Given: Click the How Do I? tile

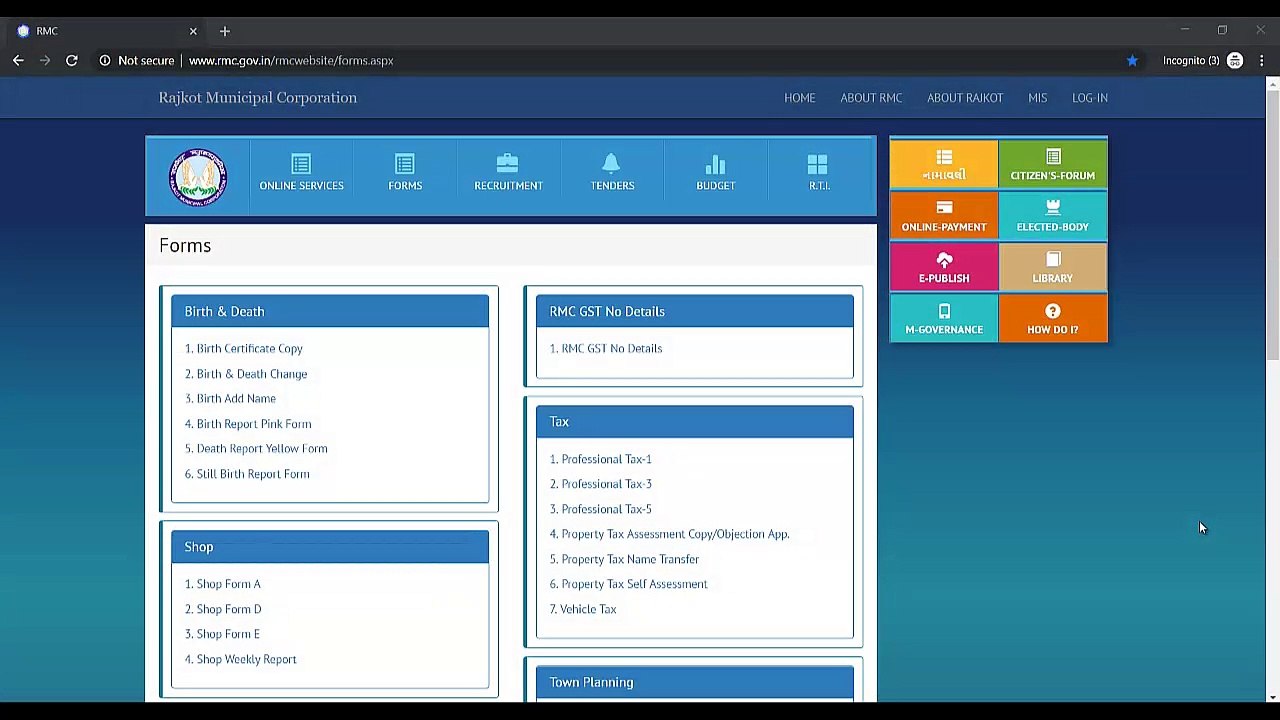Looking at the screenshot, I should (1052, 319).
